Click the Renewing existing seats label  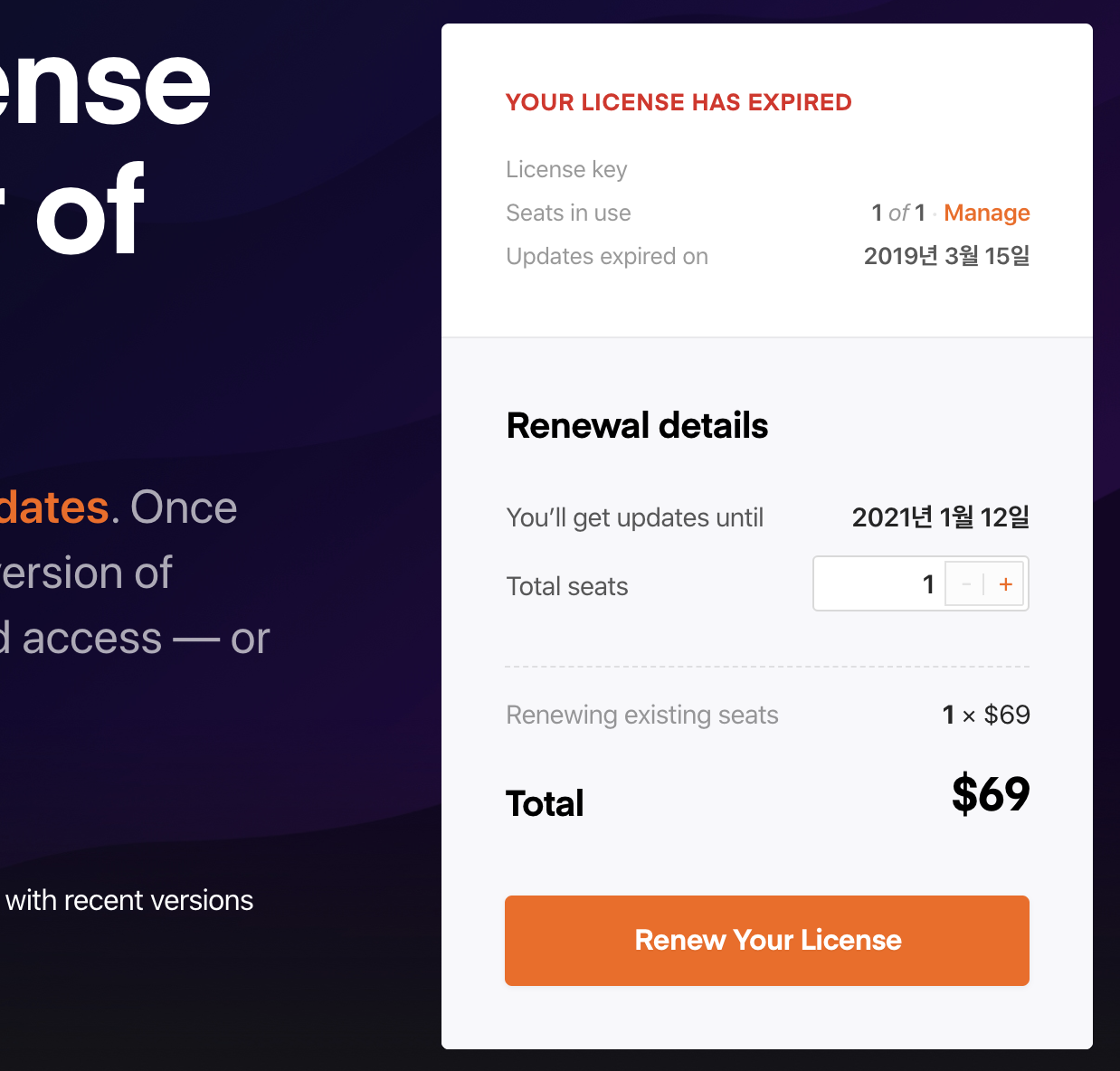coord(641,715)
